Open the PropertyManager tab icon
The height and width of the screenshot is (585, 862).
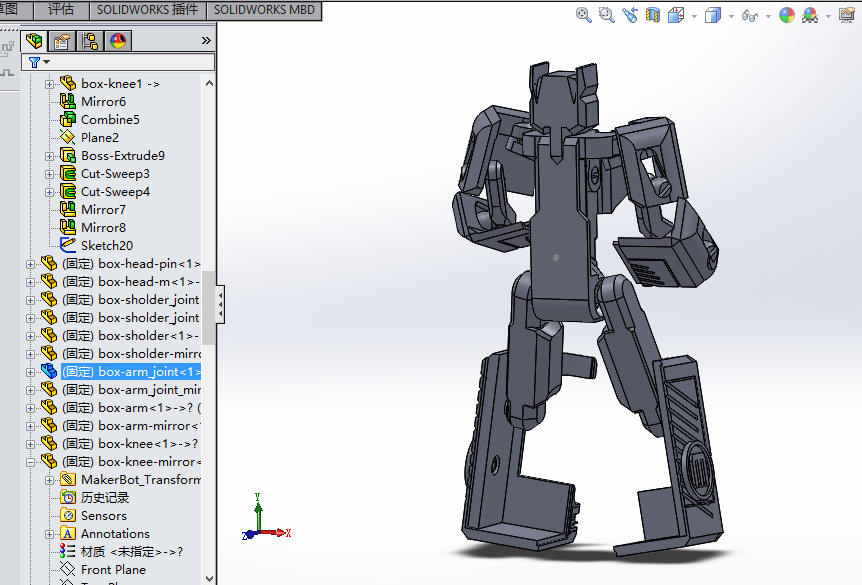pyautogui.click(x=62, y=41)
